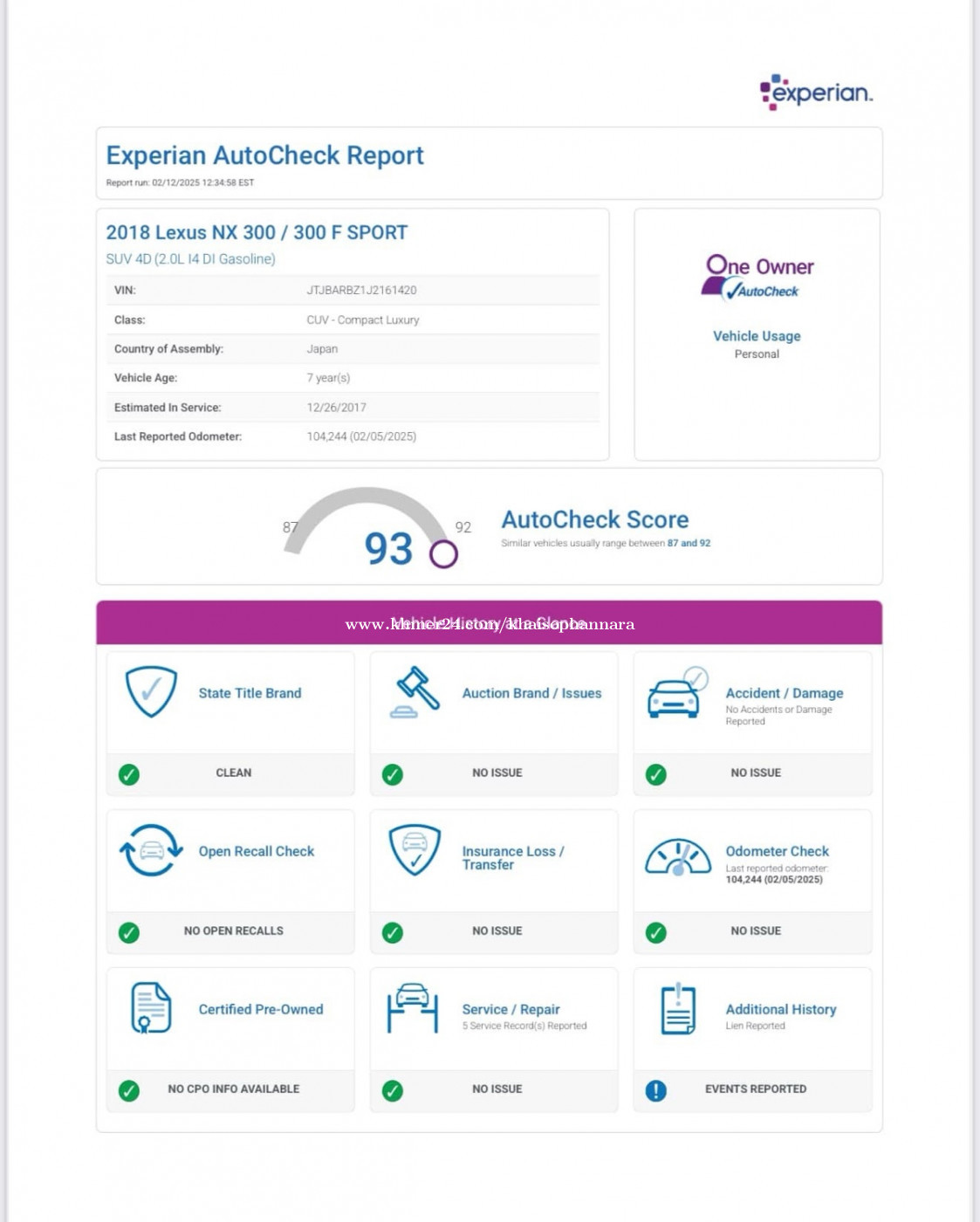Click the One Owner AutoCheck badge
The width and height of the screenshot is (980, 1222).
757,277
